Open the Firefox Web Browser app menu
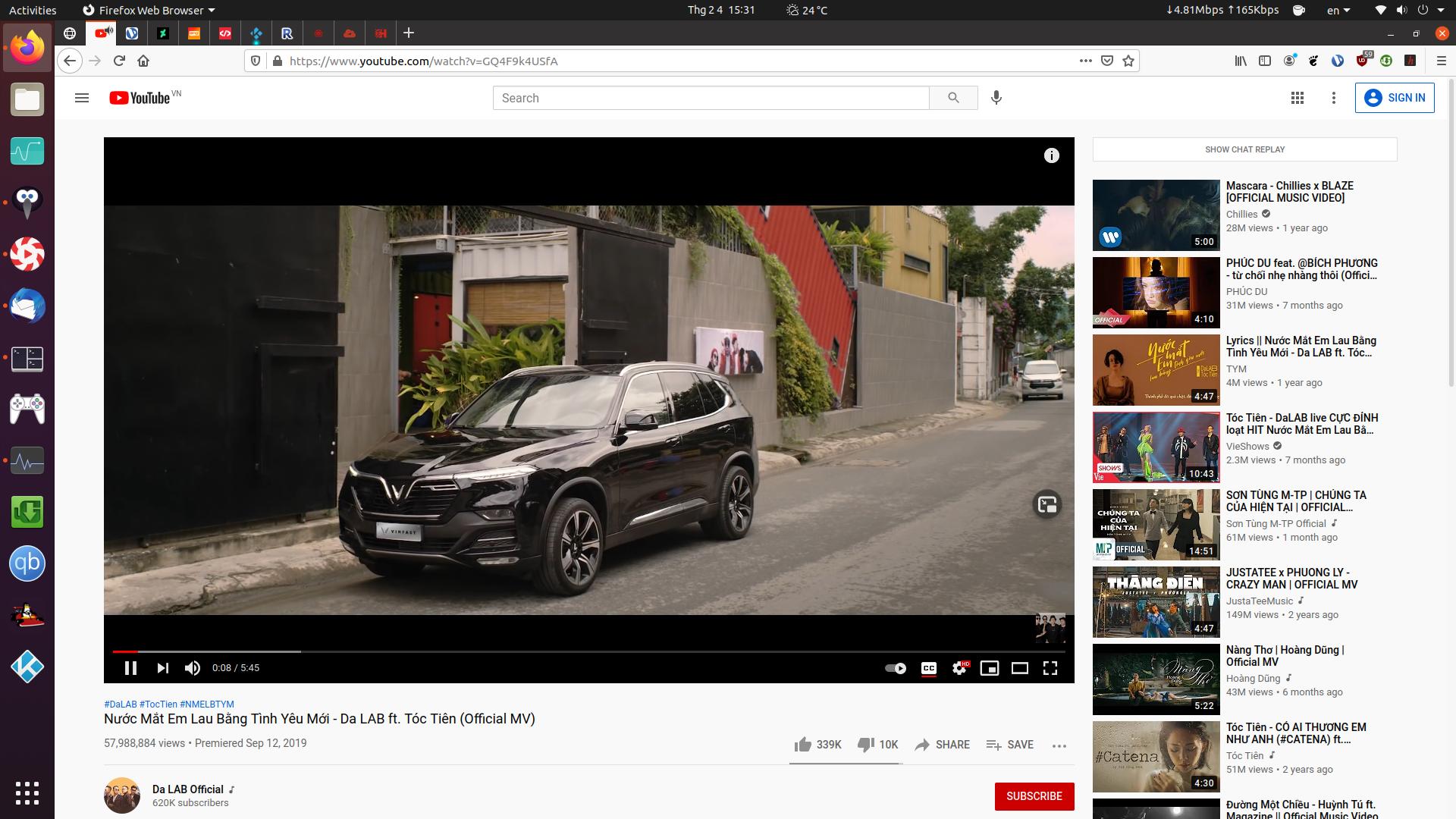The width and height of the screenshot is (1456, 819). (149, 10)
